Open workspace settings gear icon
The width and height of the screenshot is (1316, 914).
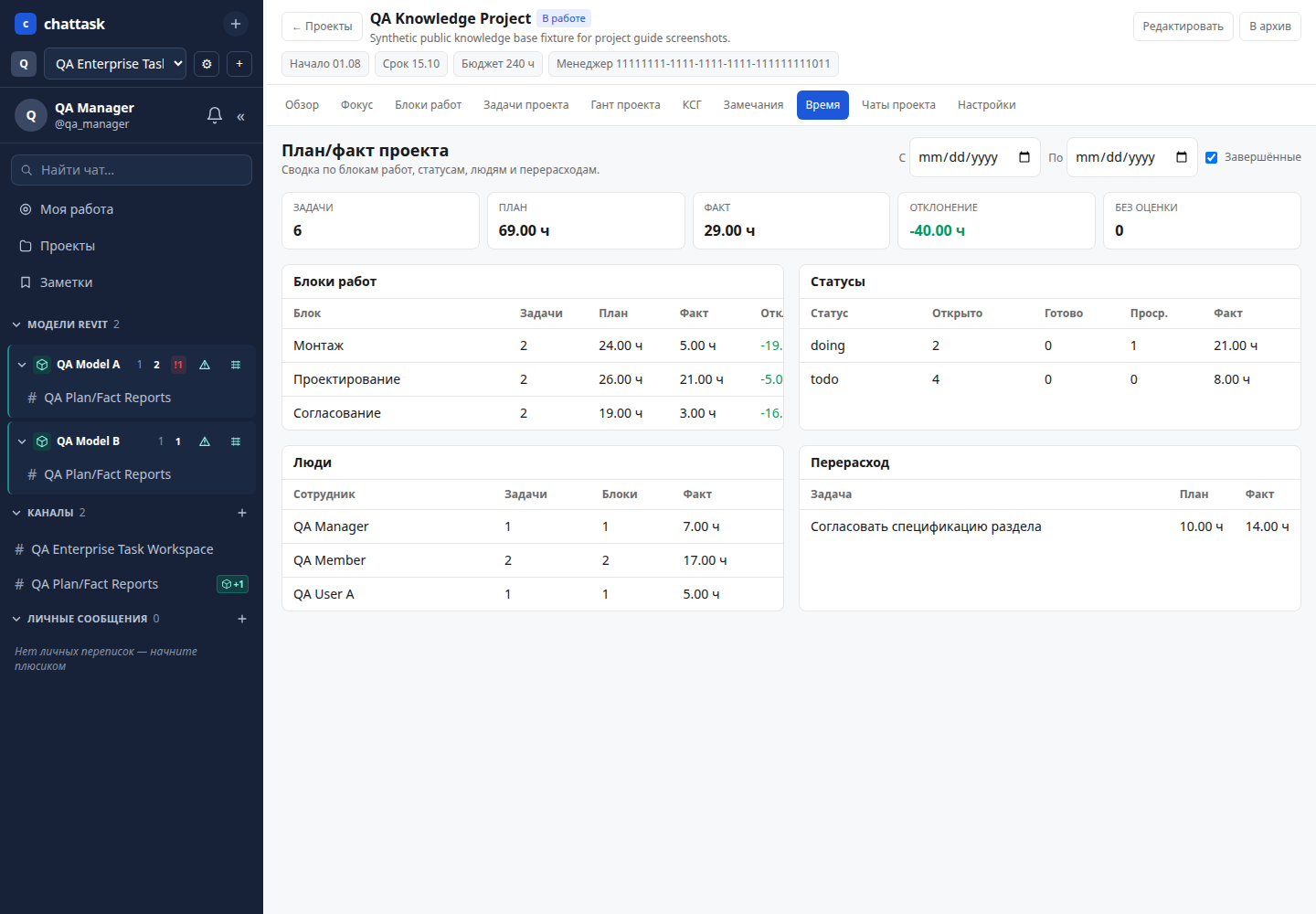207,64
